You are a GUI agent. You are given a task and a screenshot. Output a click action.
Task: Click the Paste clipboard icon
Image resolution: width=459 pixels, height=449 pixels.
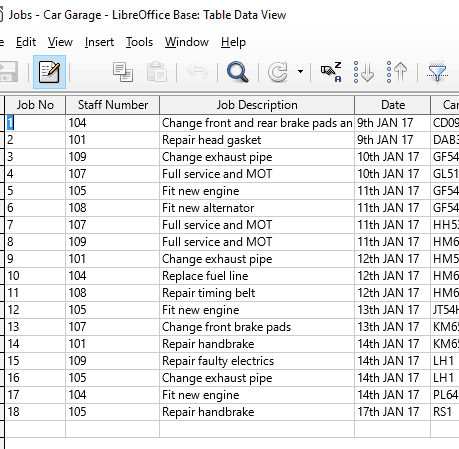click(x=157, y=72)
